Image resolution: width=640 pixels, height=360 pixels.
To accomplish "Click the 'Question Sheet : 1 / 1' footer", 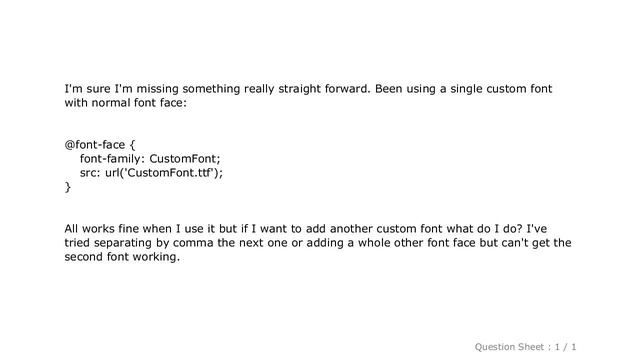I will pos(525,347).
